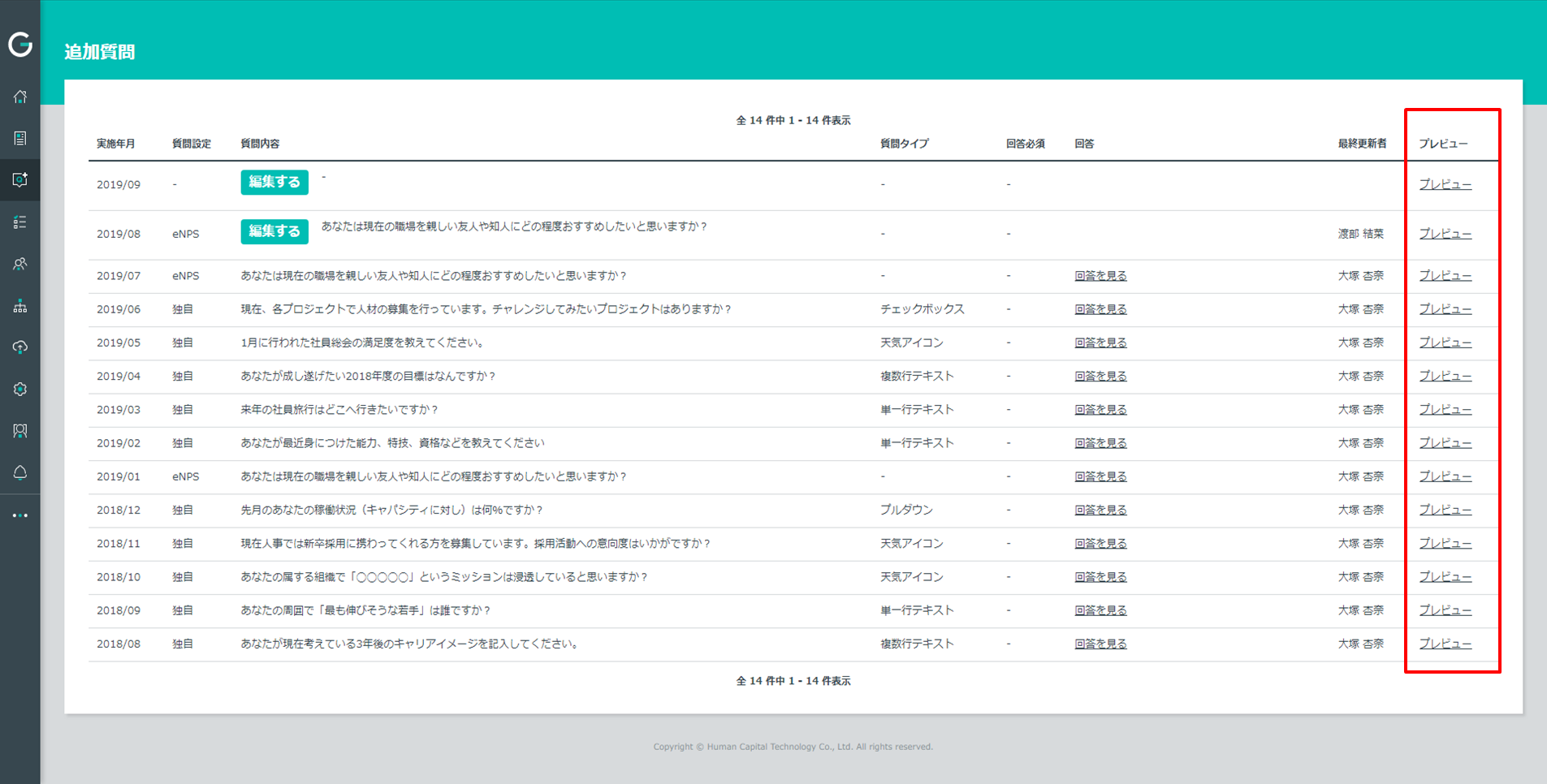
Task: Click the G logo in sidebar
Action: coord(20,44)
